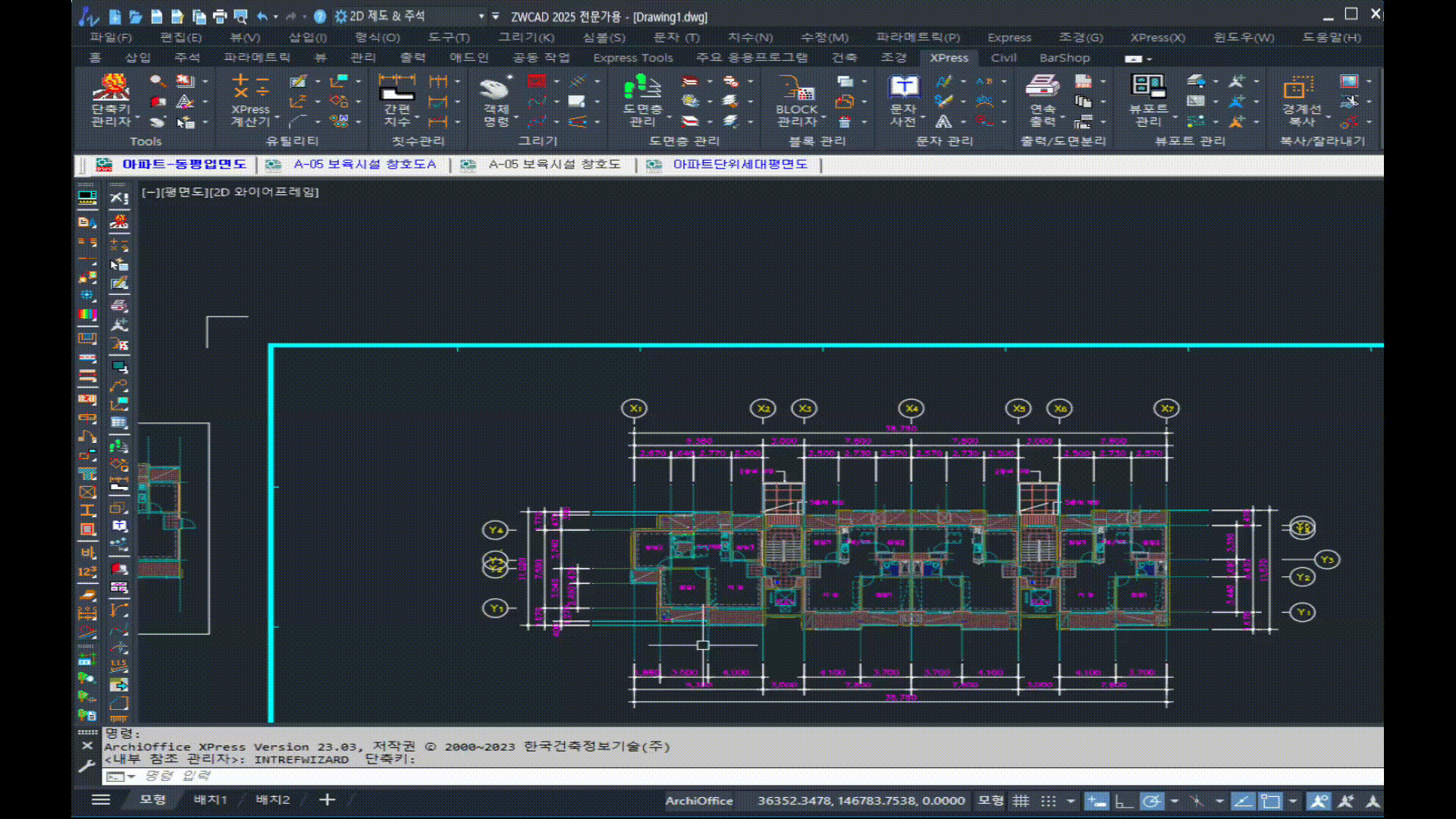The height and width of the screenshot is (819, 1456).
Task: Toggle polar tracking in status bar
Action: pyautogui.click(x=1151, y=801)
